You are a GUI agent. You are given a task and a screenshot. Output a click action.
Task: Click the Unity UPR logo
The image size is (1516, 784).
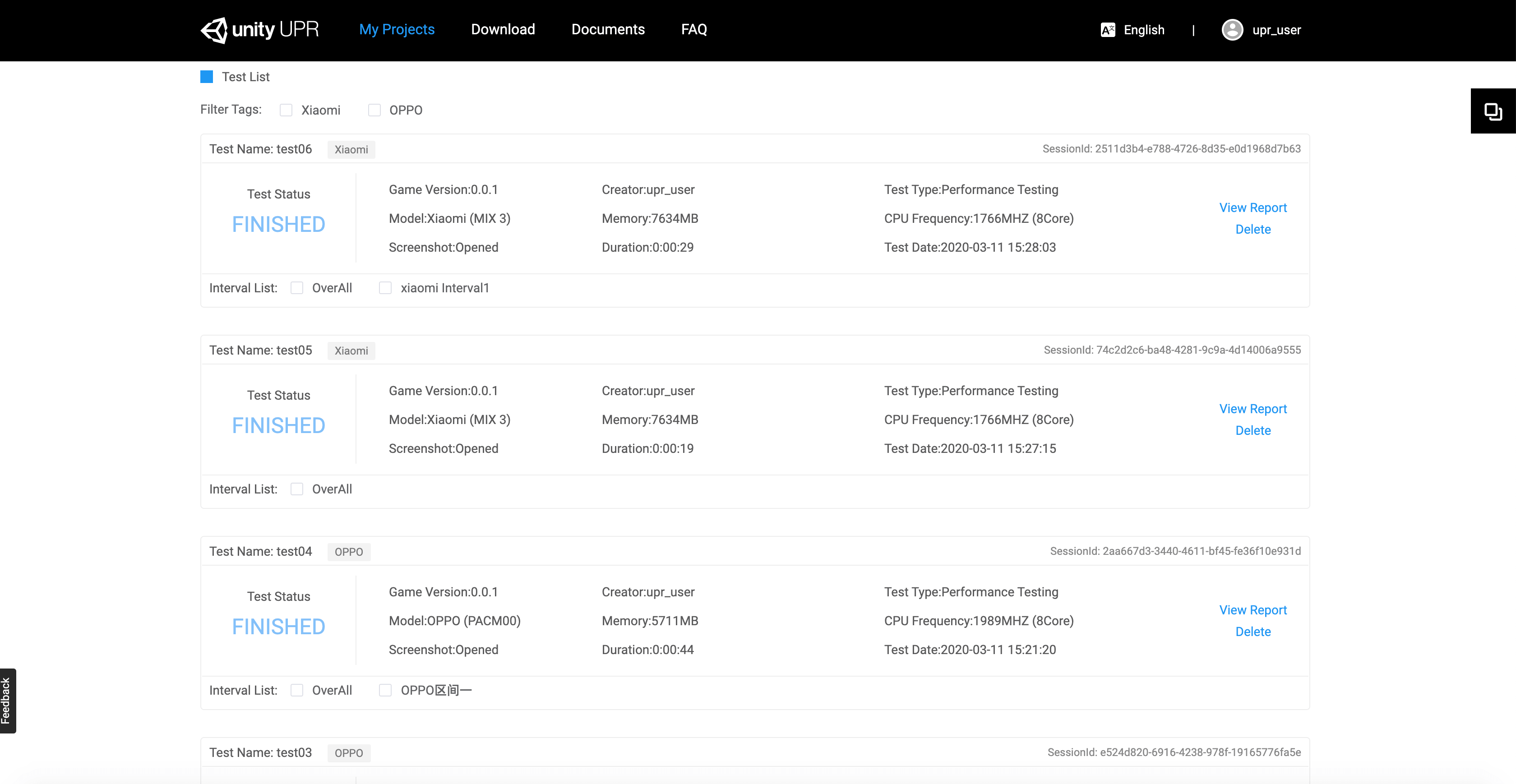click(259, 29)
